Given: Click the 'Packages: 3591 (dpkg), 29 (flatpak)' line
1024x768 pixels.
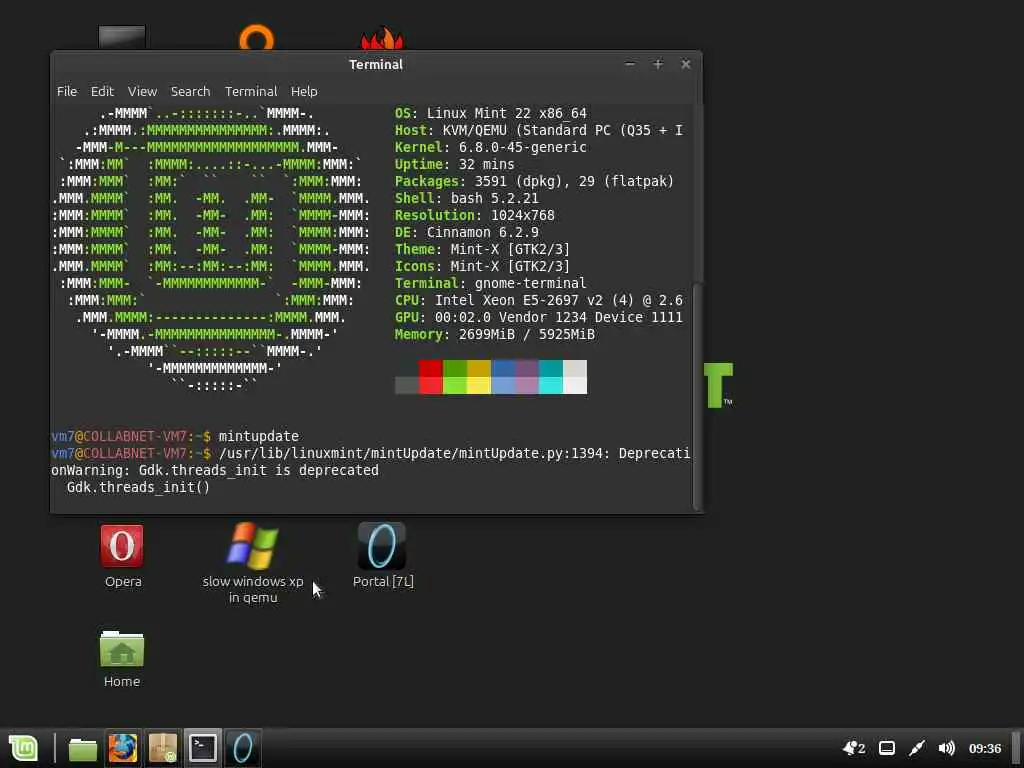Looking at the screenshot, I should (x=534, y=181).
